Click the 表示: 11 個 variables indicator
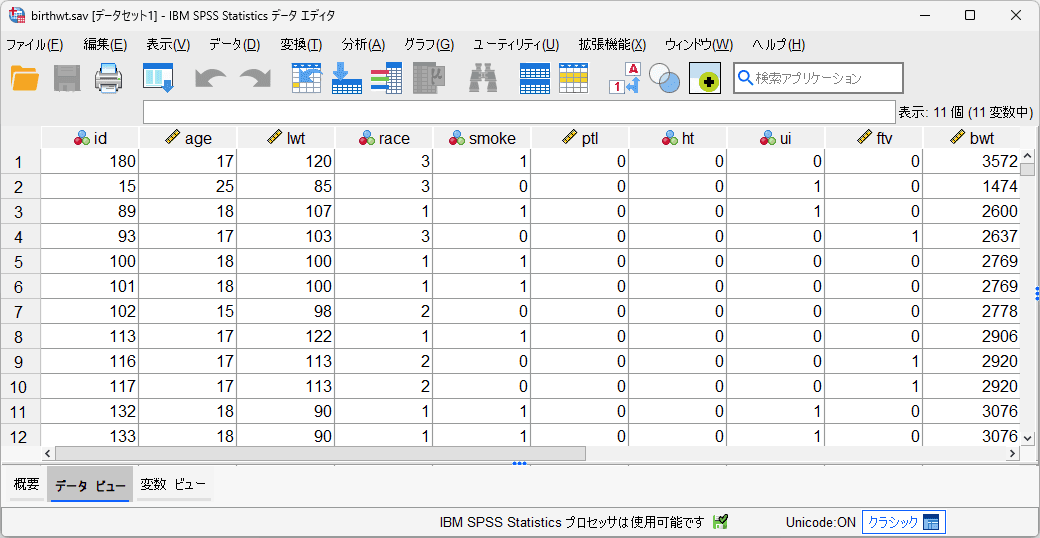Image resolution: width=1040 pixels, height=538 pixels. 966,113
